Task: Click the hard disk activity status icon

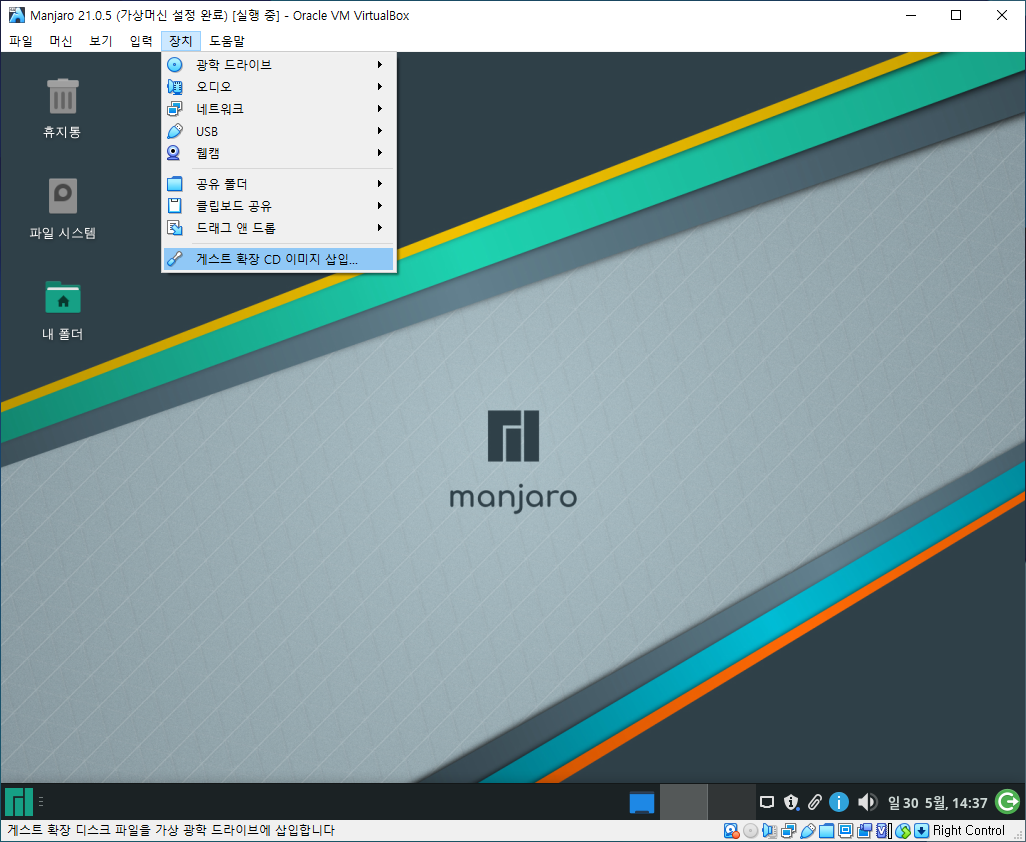Action: (x=732, y=831)
